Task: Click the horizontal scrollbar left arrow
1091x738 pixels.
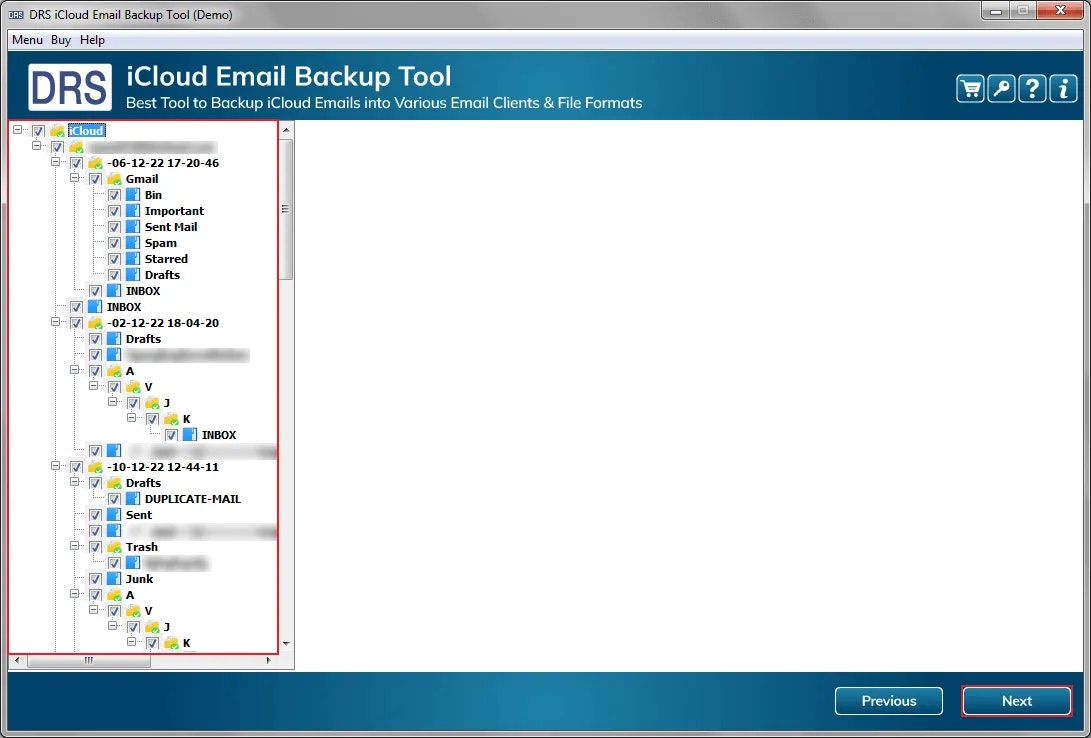Action: 17,661
